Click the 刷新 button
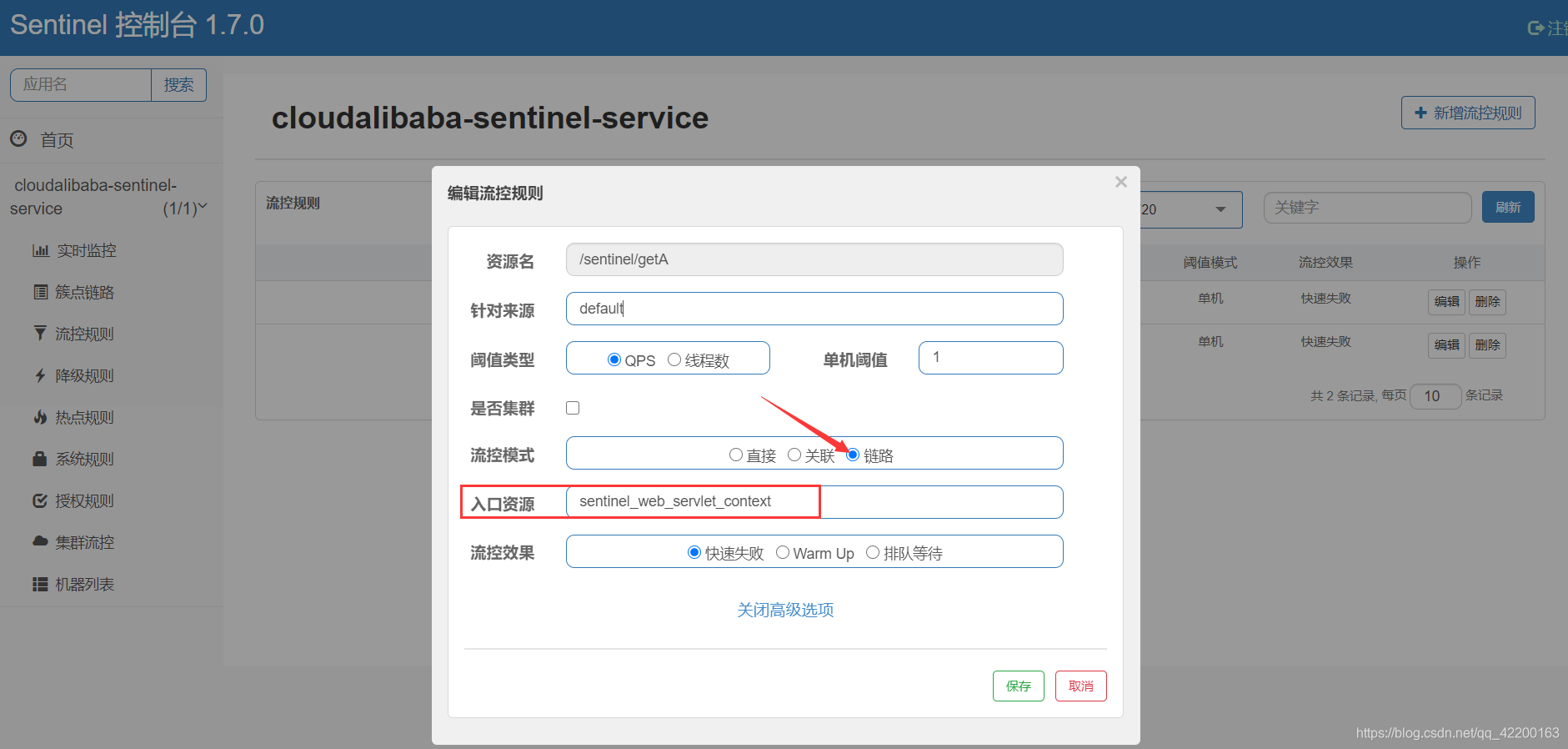 click(1508, 207)
